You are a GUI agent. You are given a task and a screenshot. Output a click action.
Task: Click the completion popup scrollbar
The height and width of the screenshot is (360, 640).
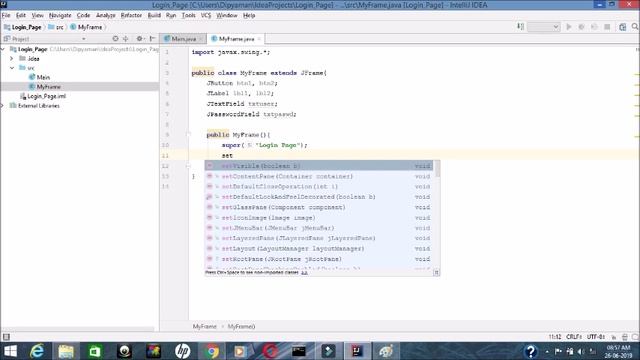pyautogui.click(x=438, y=169)
